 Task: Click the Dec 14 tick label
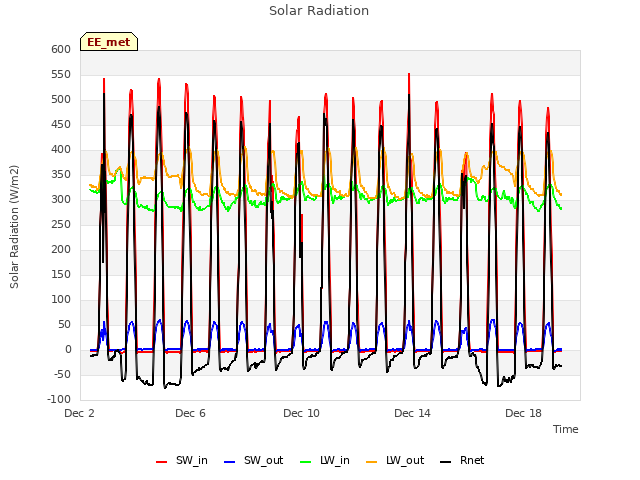[412, 413]
